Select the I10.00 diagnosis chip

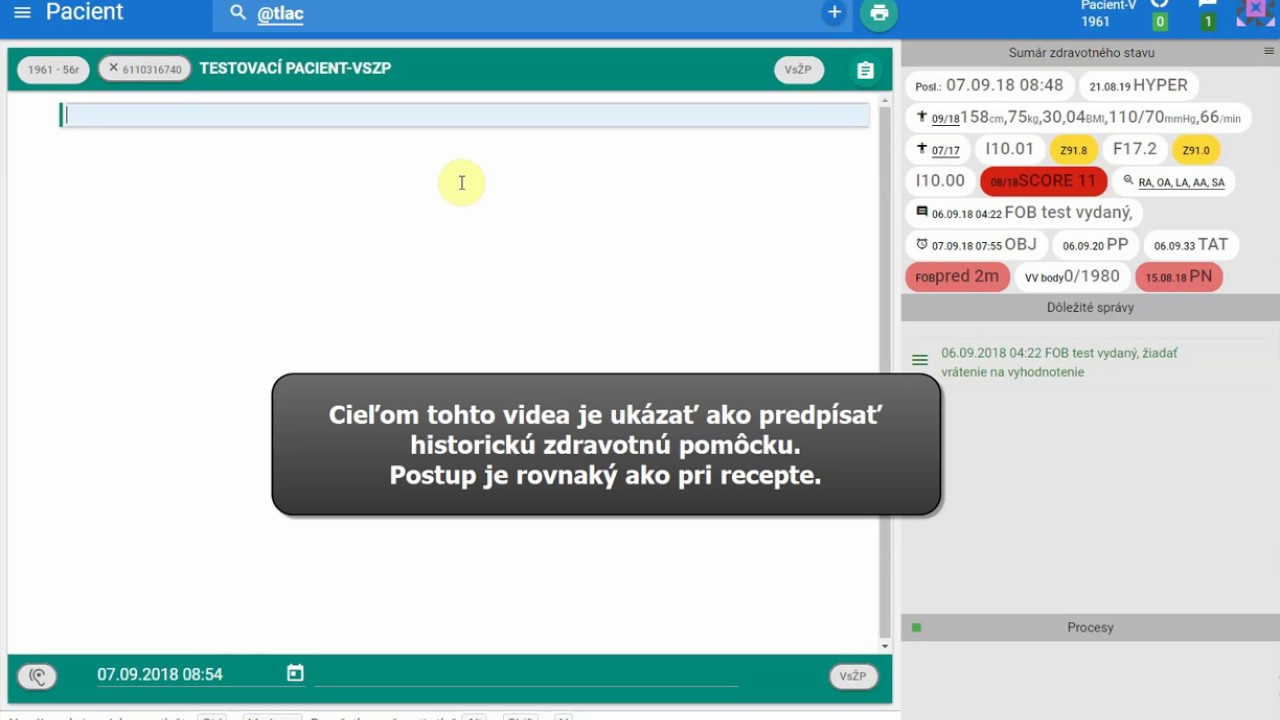coord(940,182)
